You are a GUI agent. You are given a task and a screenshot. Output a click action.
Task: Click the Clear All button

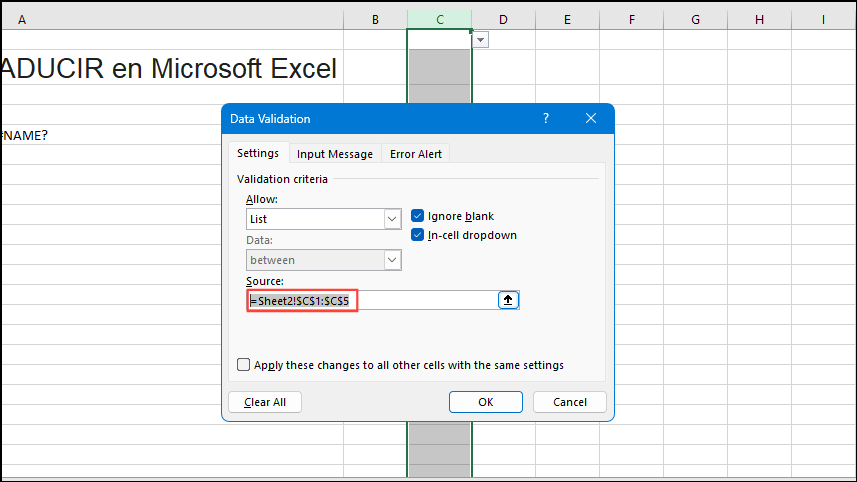click(x=265, y=402)
